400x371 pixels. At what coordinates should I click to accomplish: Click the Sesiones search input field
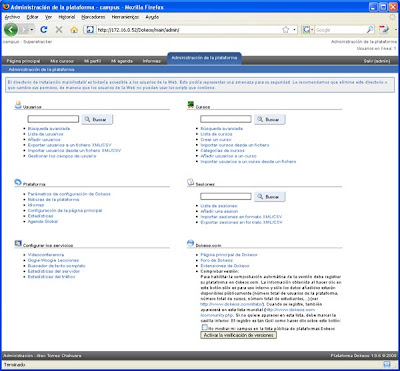click(226, 197)
